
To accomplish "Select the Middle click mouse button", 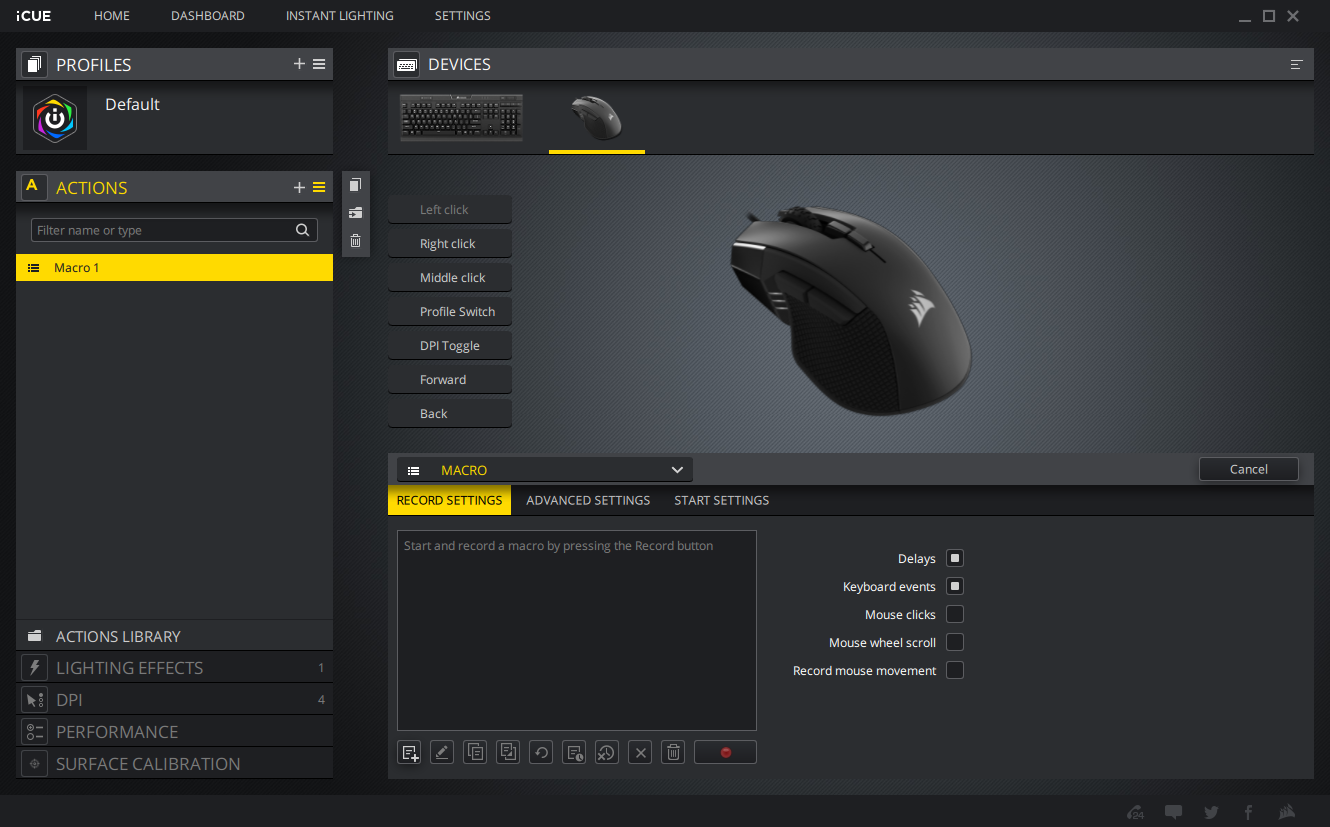I will (x=450, y=278).
